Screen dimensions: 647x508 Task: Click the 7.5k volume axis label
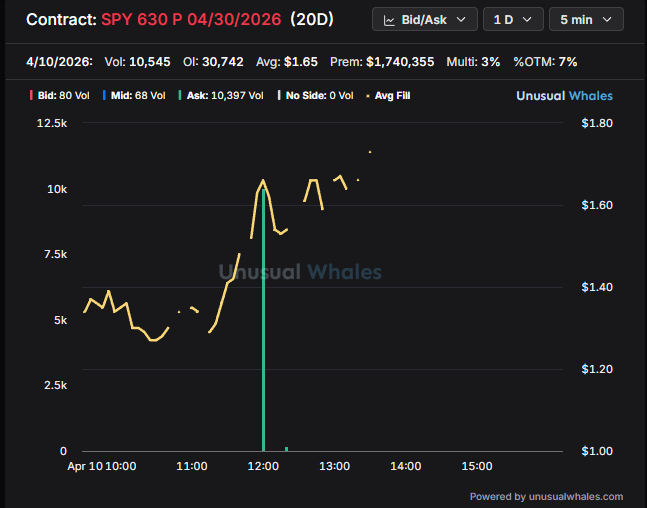55,254
